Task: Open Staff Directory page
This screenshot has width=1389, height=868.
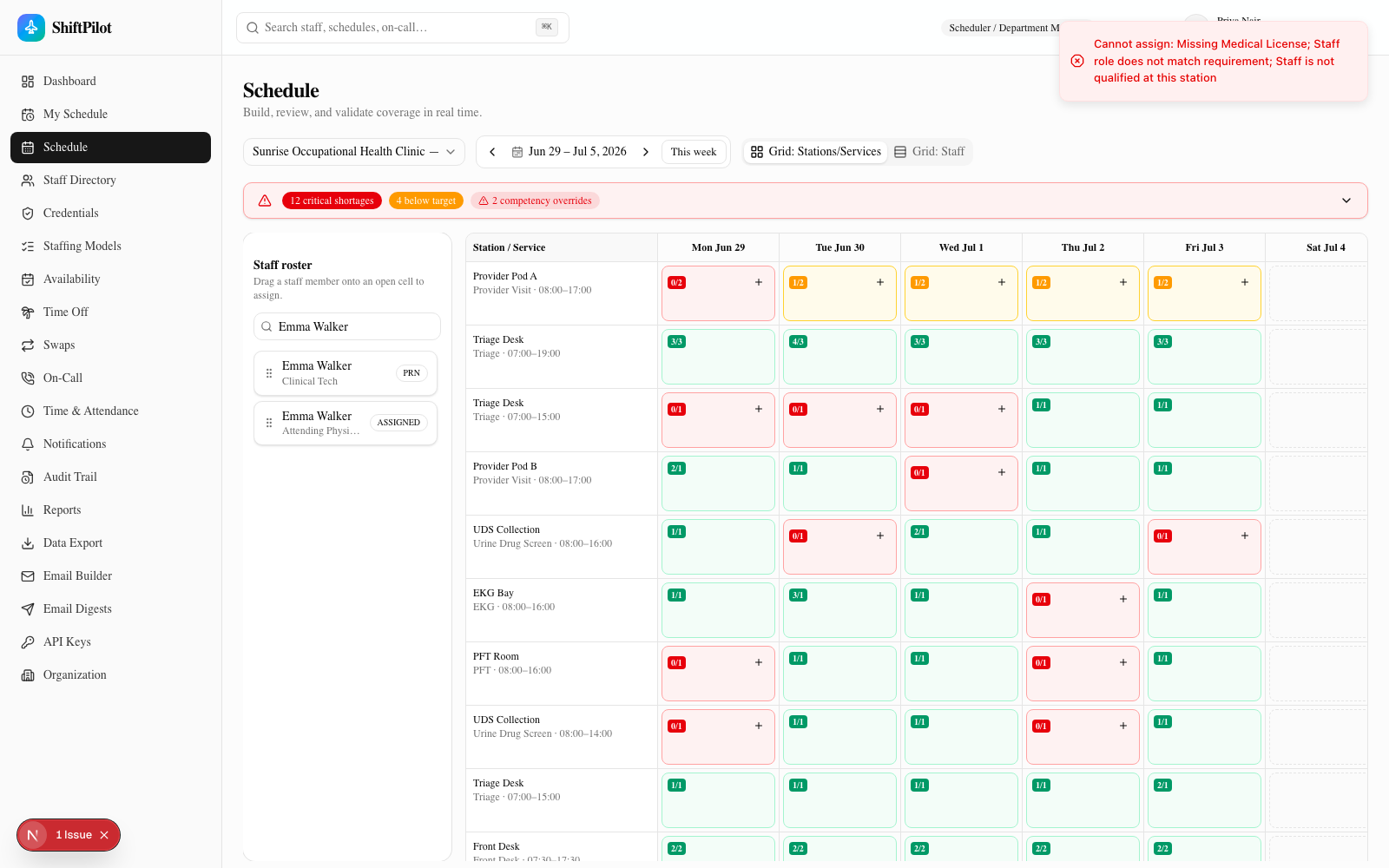Action: click(110, 181)
